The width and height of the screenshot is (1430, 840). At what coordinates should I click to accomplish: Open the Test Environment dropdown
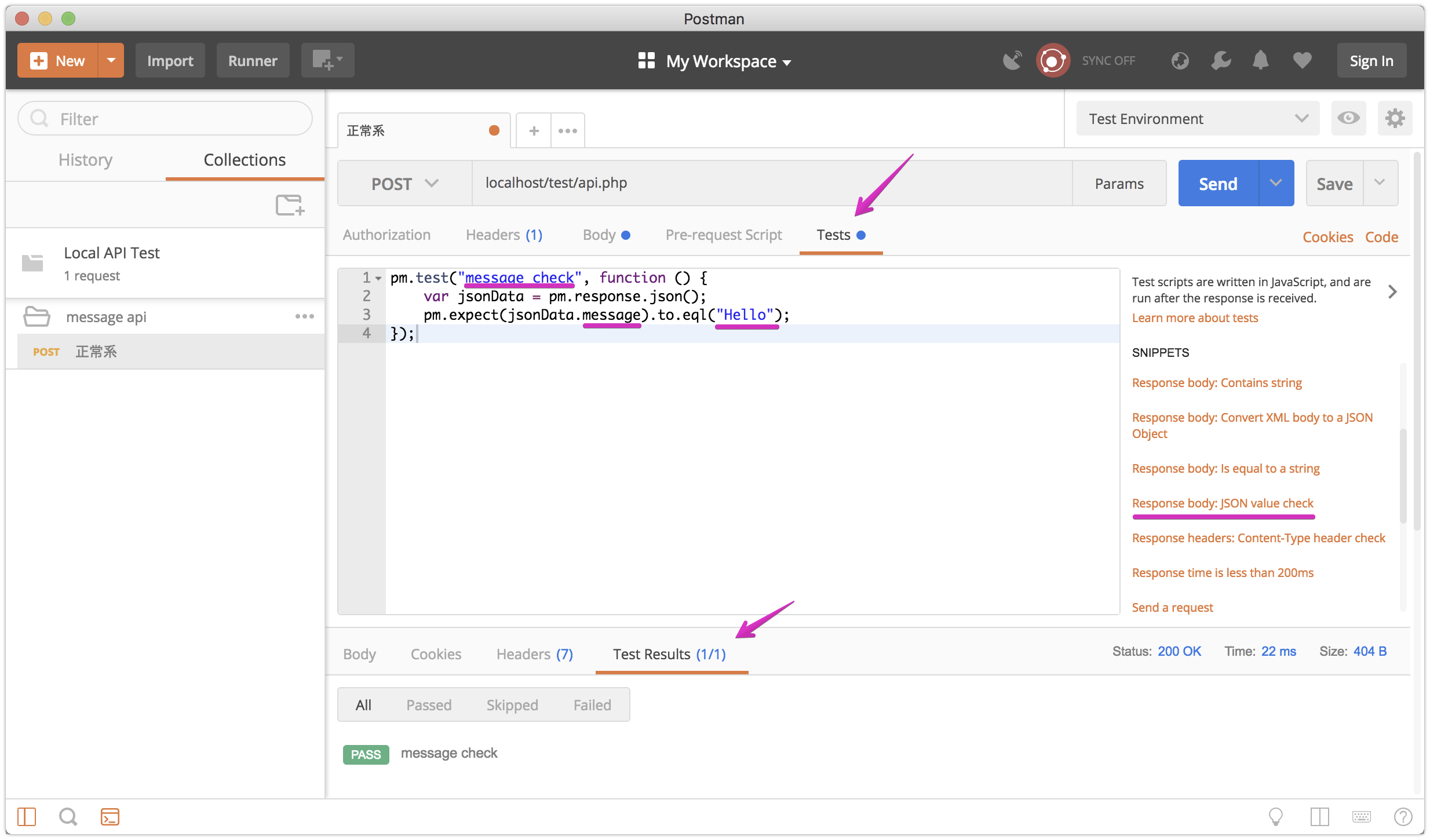1198,119
